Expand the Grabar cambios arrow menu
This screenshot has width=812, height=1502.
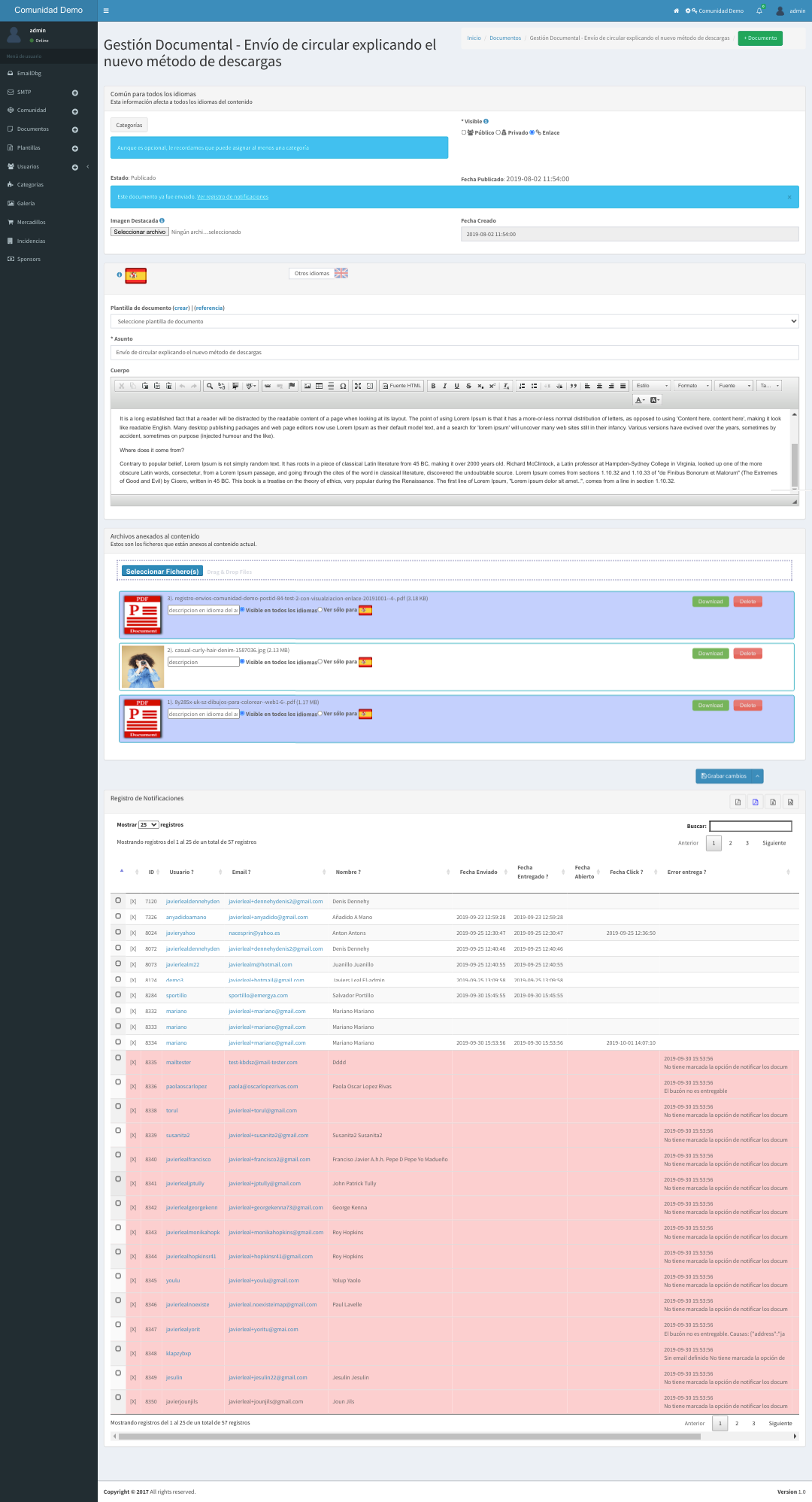(x=758, y=775)
